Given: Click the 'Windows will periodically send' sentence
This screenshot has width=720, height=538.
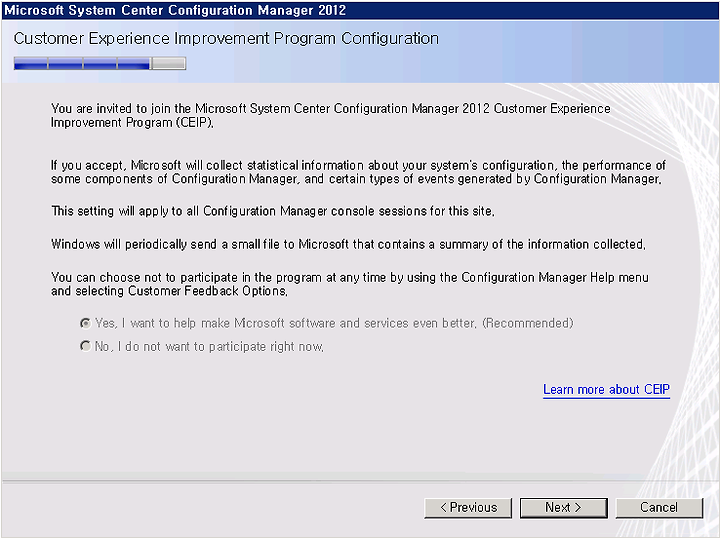Looking at the screenshot, I should pos(349,244).
